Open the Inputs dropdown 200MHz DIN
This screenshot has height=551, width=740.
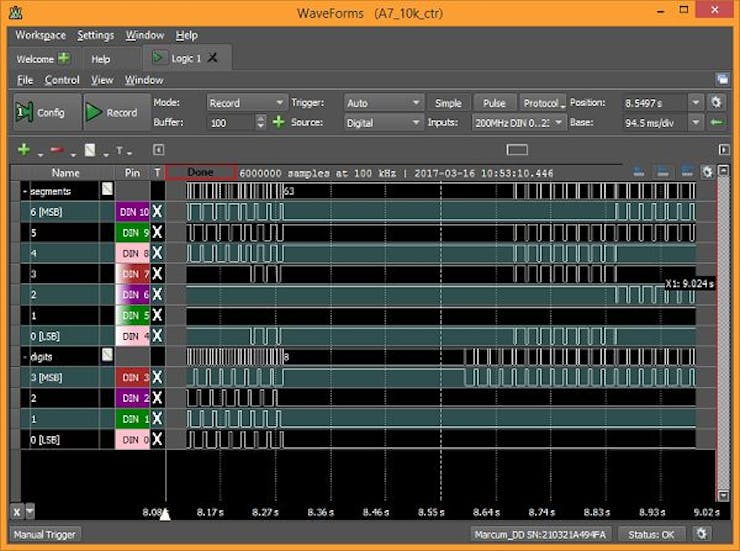pyautogui.click(x=519, y=123)
